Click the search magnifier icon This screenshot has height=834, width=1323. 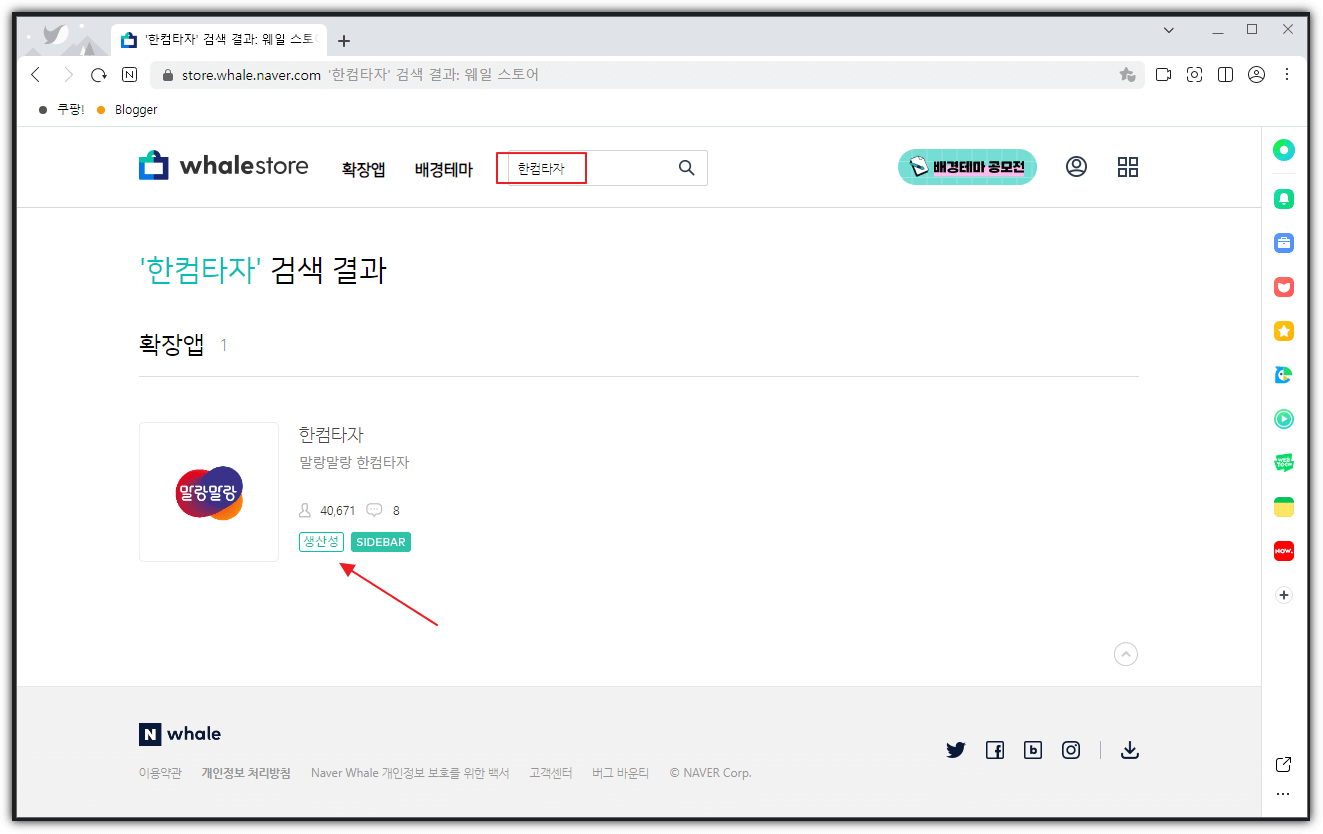click(686, 168)
